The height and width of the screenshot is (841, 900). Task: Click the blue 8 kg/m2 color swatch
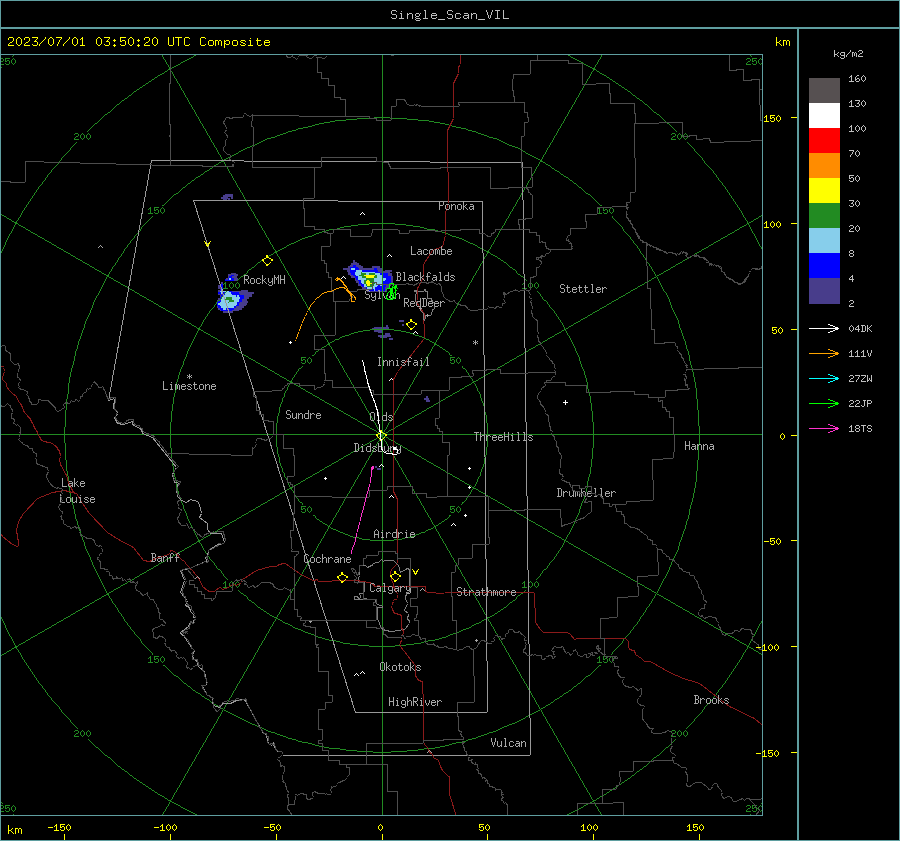pyautogui.click(x=824, y=266)
